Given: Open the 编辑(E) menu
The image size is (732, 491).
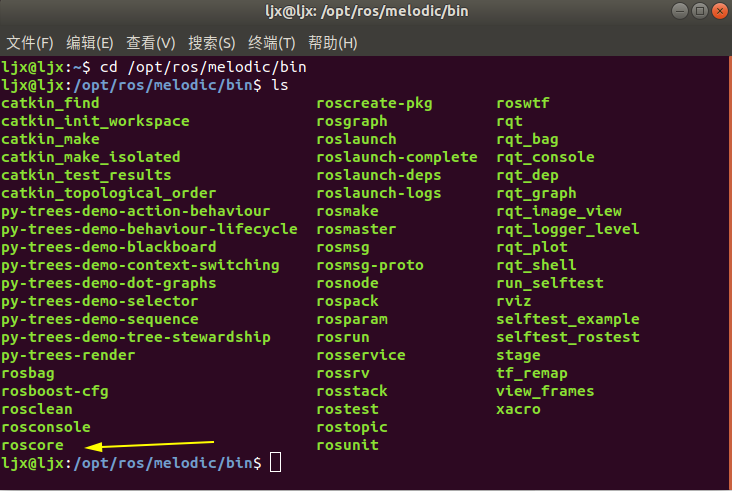Looking at the screenshot, I should pos(90,43).
